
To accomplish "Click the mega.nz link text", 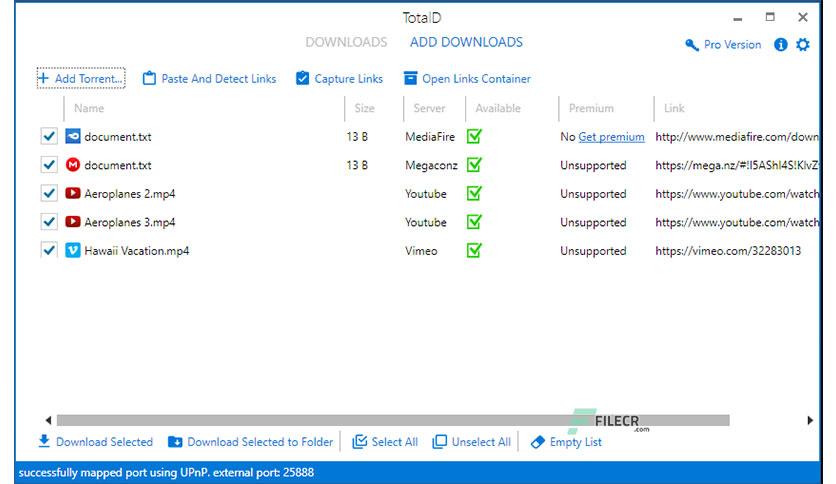I will point(737,165).
